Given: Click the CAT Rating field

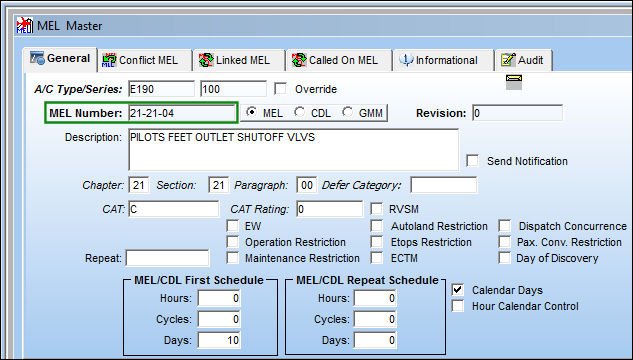Looking at the screenshot, I should coord(329,209).
